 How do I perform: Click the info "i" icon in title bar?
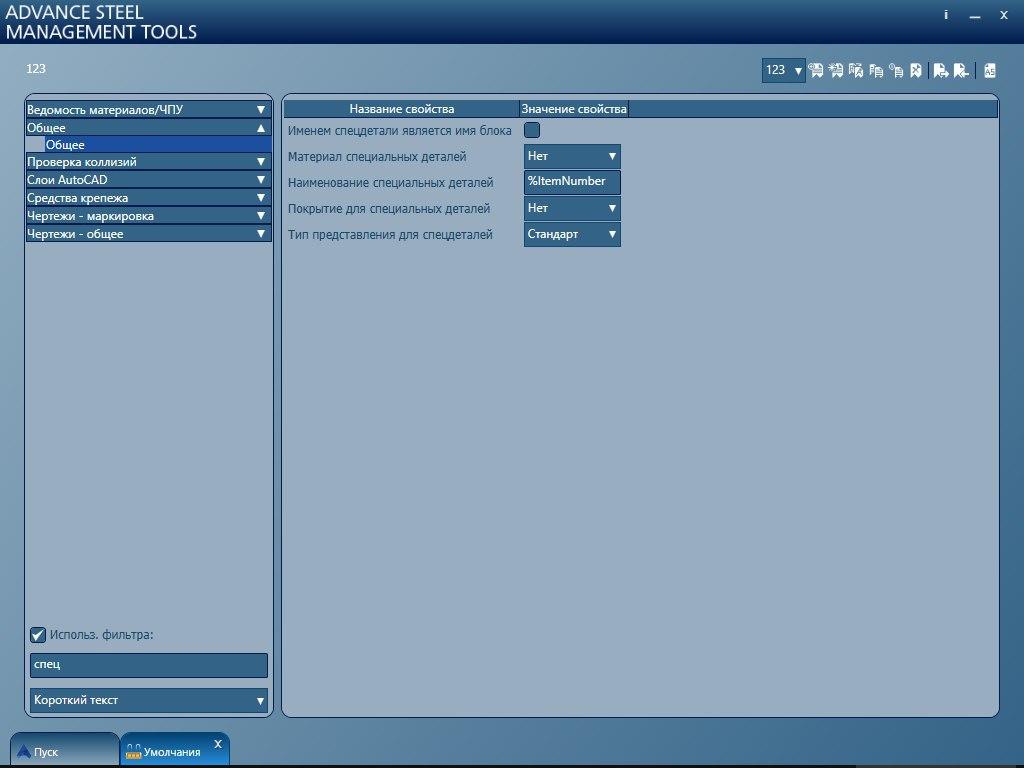(946, 15)
